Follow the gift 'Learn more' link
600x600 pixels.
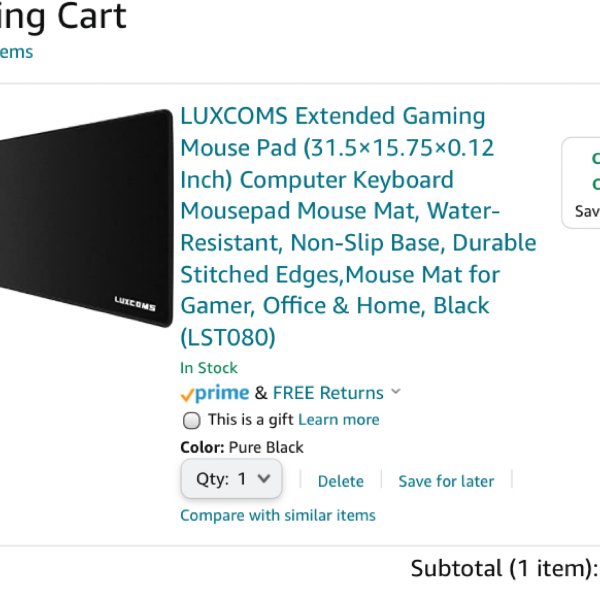tap(339, 420)
